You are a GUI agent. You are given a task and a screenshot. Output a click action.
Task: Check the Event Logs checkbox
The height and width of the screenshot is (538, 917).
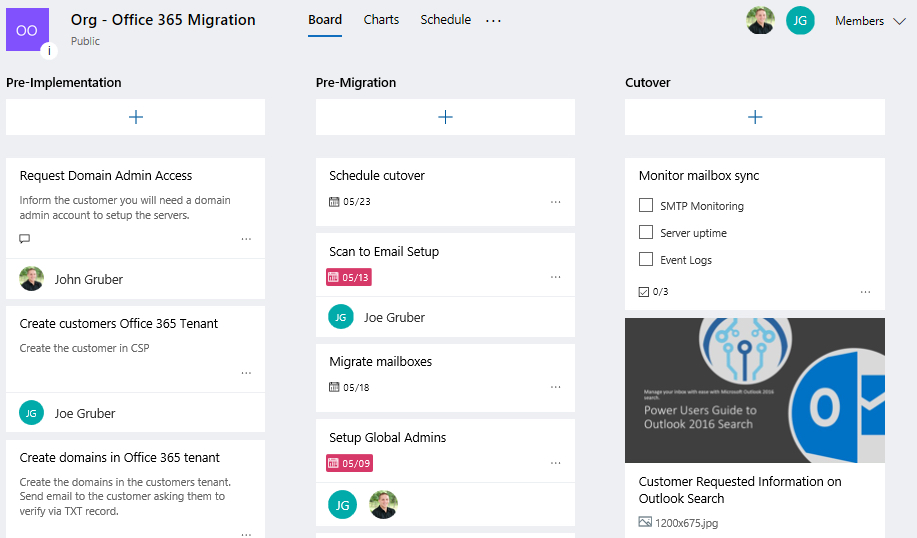pyautogui.click(x=646, y=259)
